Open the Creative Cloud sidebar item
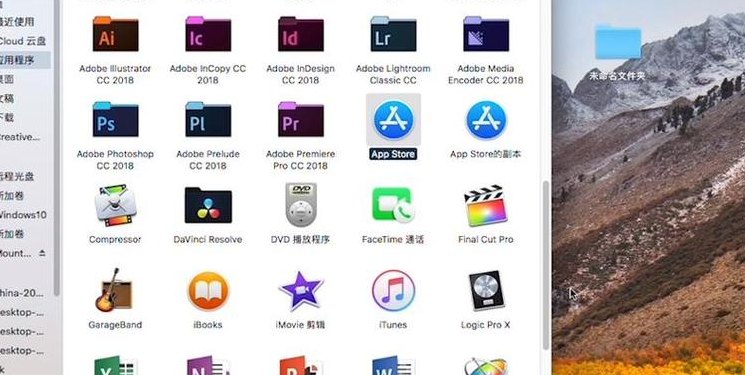The width and height of the screenshot is (745, 375). [x=20, y=137]
